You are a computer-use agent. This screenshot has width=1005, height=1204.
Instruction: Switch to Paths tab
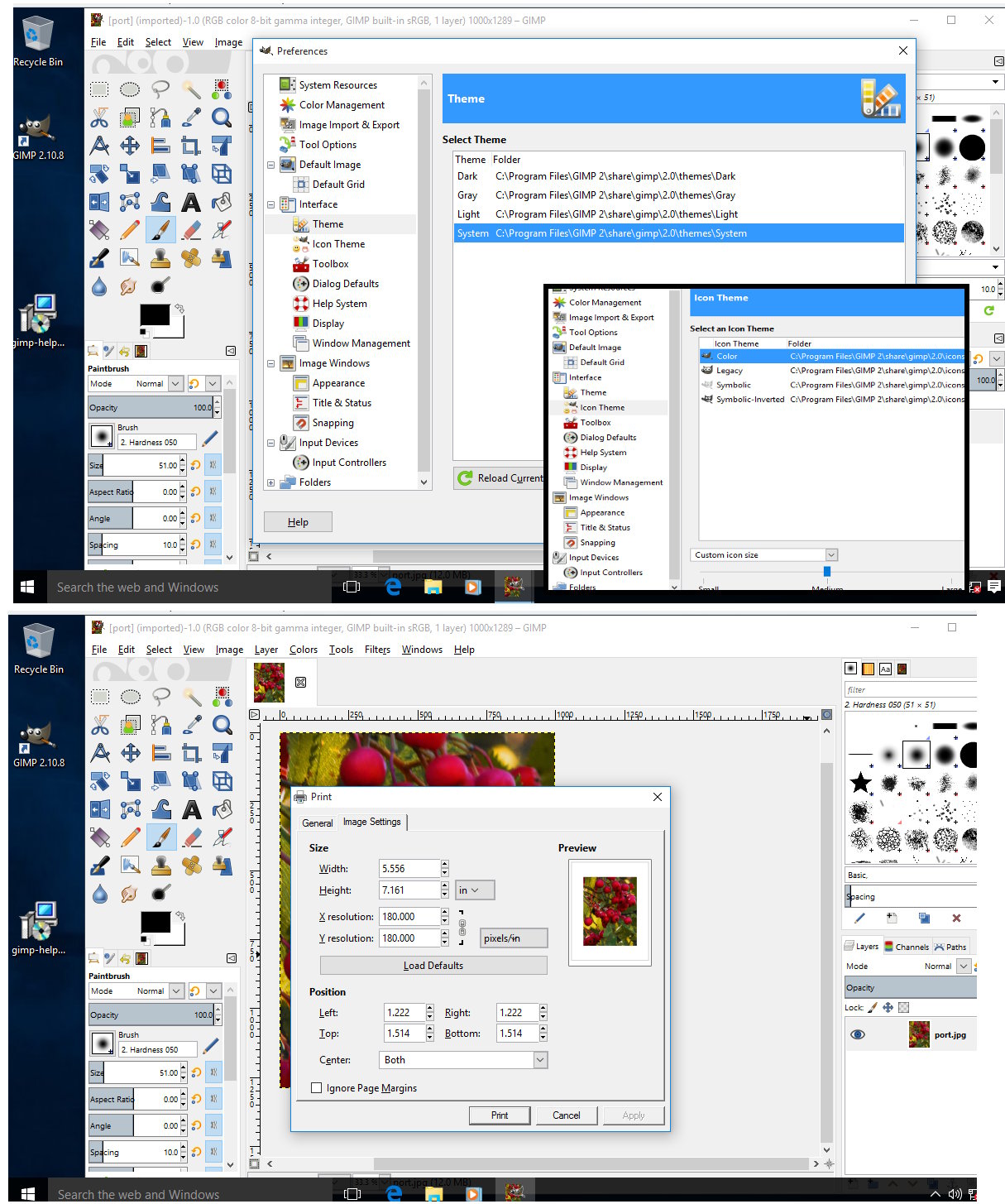click(951, 947)
